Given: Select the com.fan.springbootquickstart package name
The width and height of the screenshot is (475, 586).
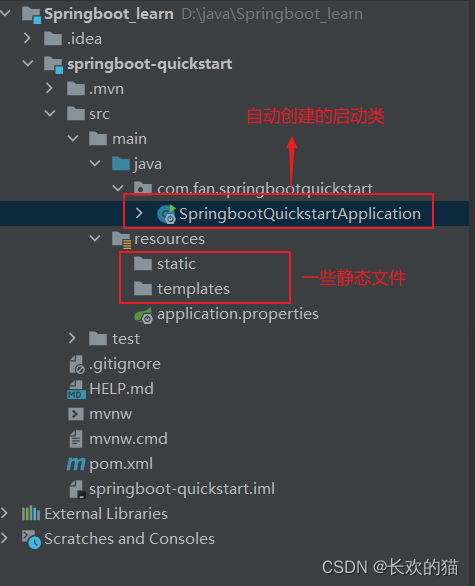Looking at the screenshot, I should (x=265, y=188).
